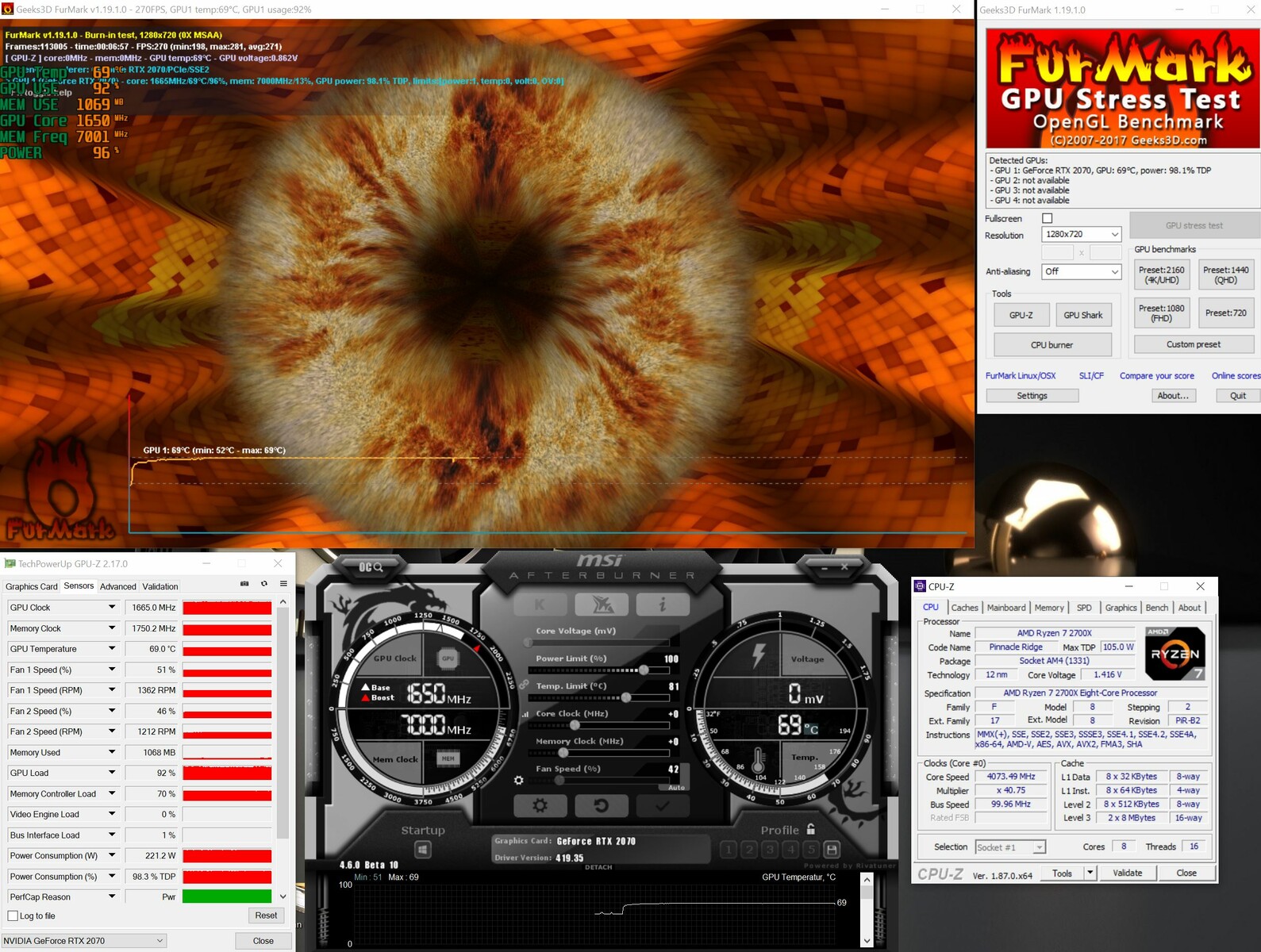
Task: Click the Ryzen 7 logo in CPU-Z
Action: pos(1176,654)
